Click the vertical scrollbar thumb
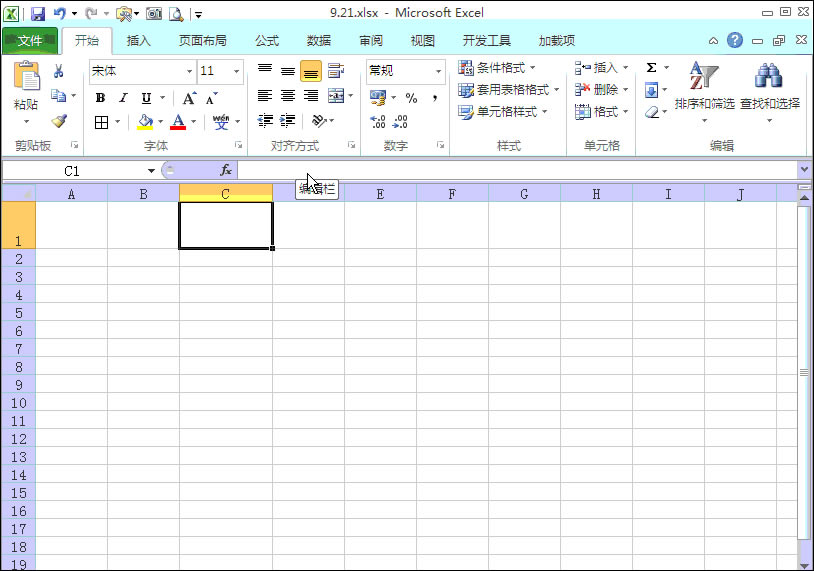Screen dimensions: 814x571 point(804,372)
